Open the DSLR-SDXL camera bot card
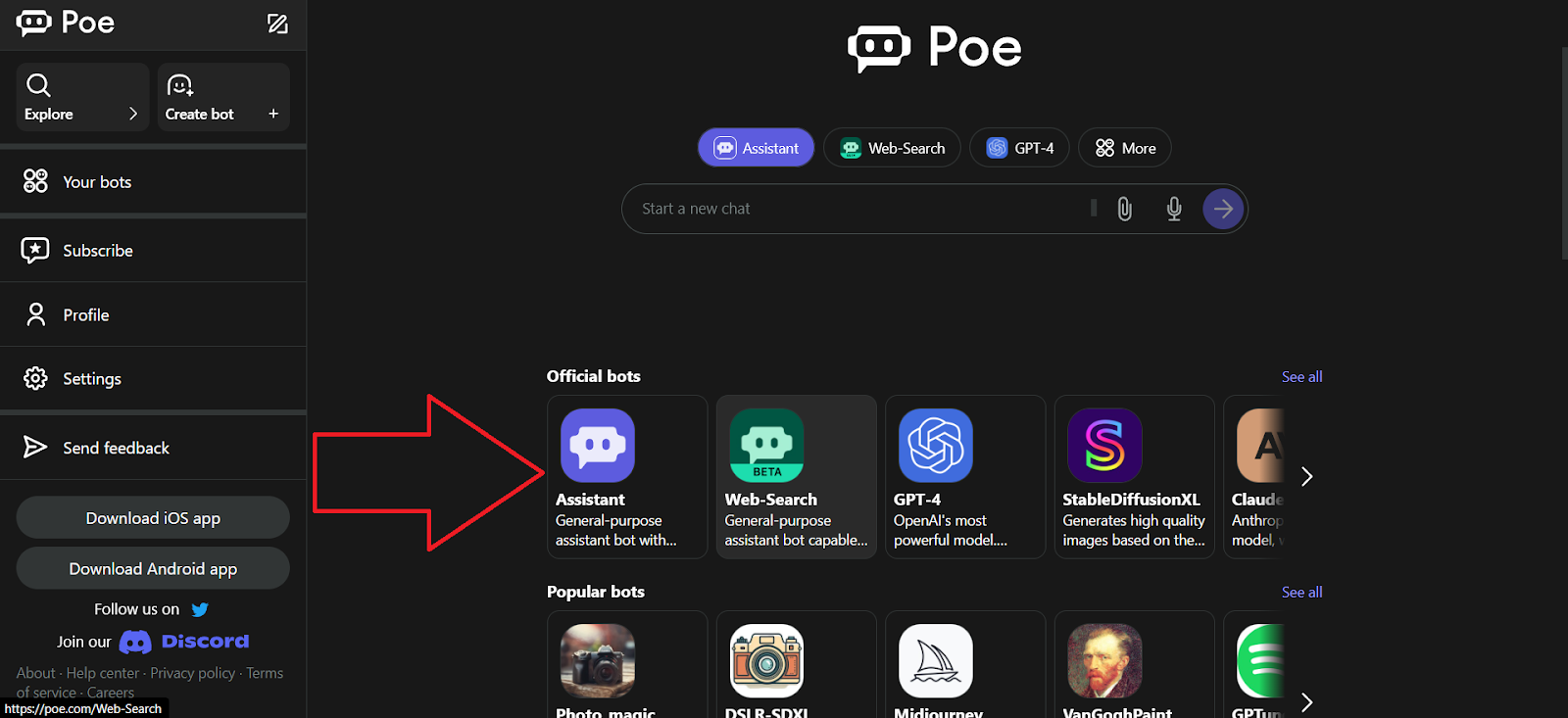Screen dimensions: 1568x718 [797, 665]
